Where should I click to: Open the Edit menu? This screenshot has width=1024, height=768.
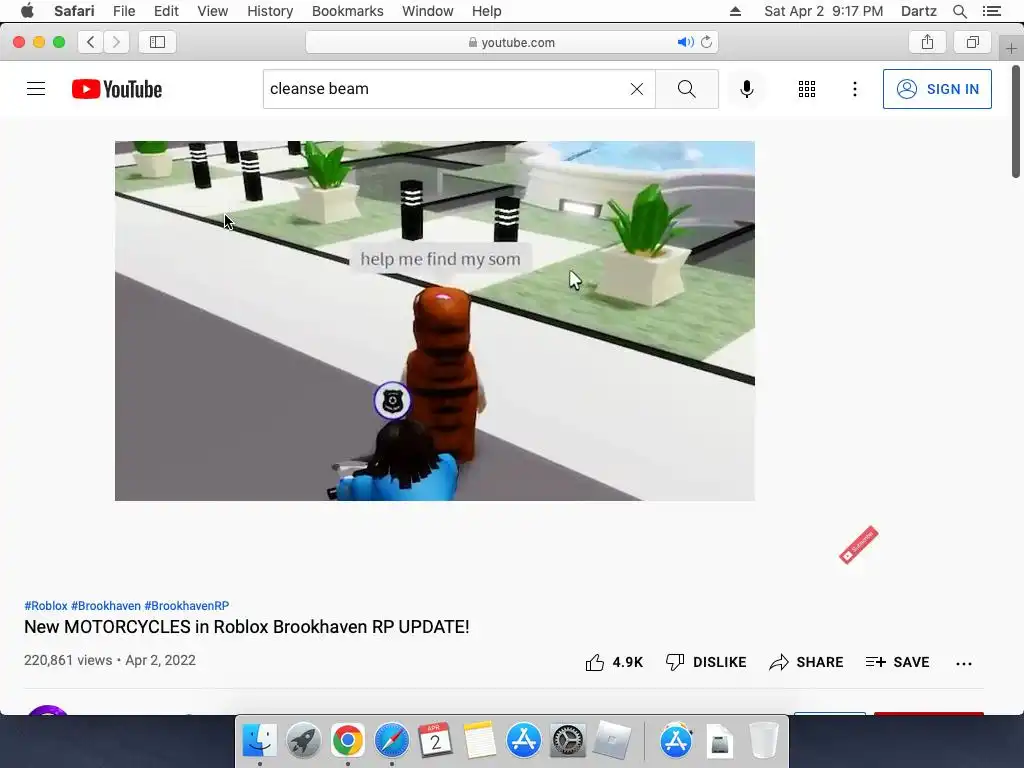tap(166, 11)
